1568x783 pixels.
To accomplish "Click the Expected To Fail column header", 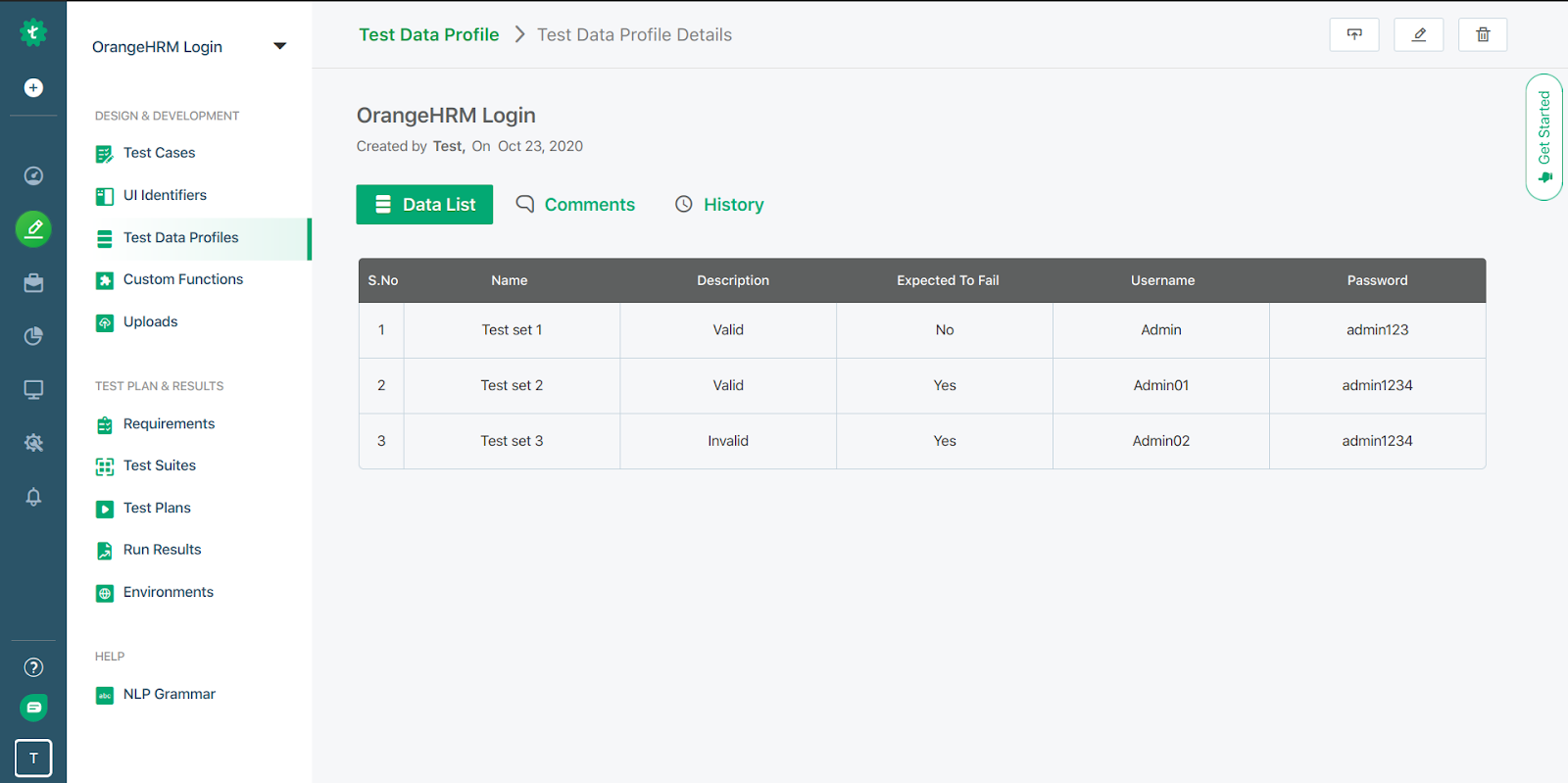I will pyautogui.click(x=948, y=280).
